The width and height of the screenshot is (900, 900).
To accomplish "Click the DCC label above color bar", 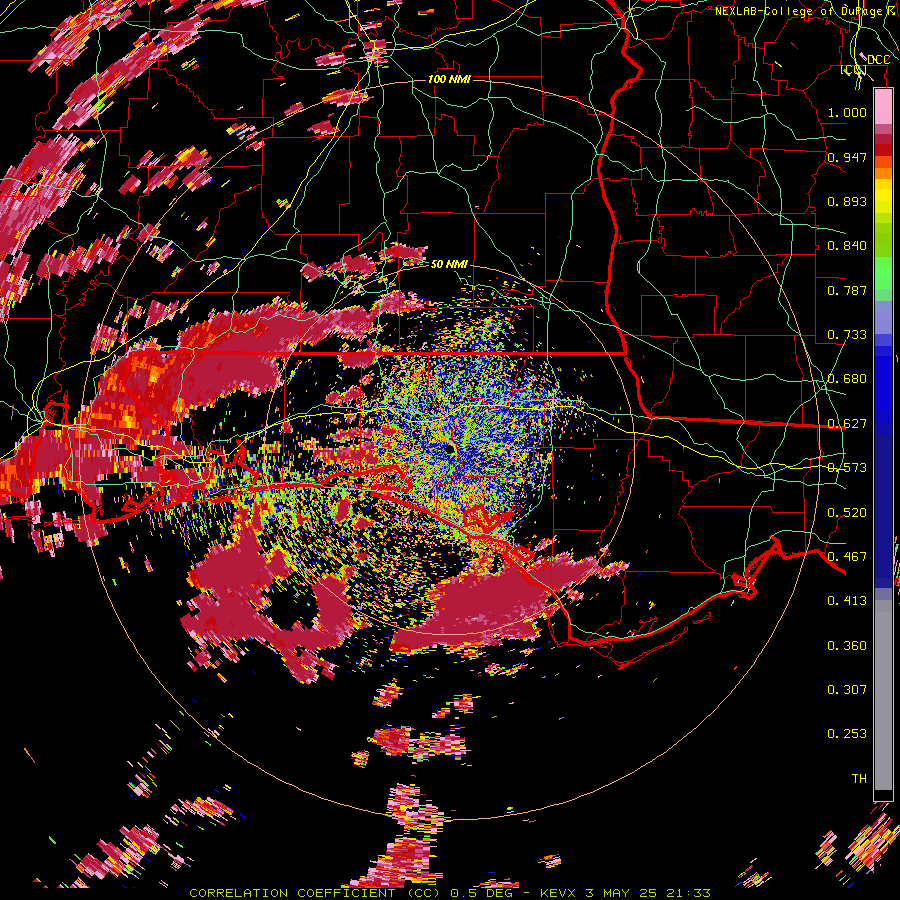I will (x=878, y=60).
